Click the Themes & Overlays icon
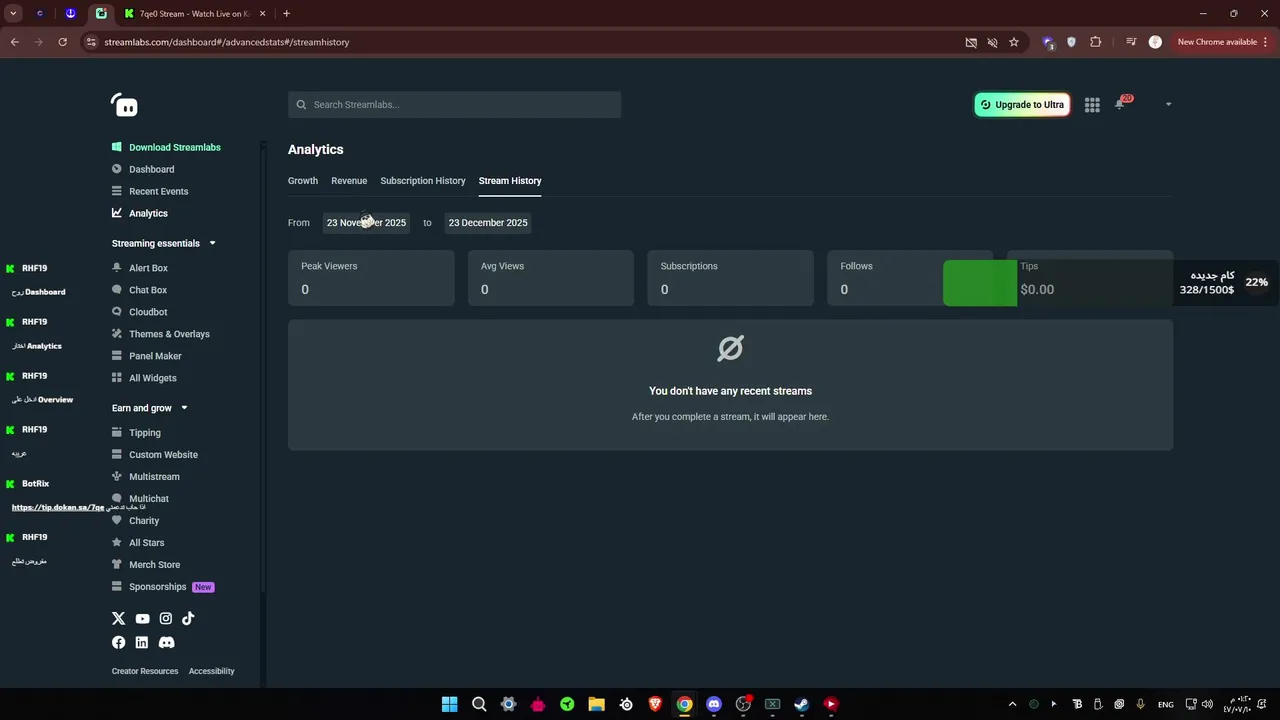 tap(117, 334)
